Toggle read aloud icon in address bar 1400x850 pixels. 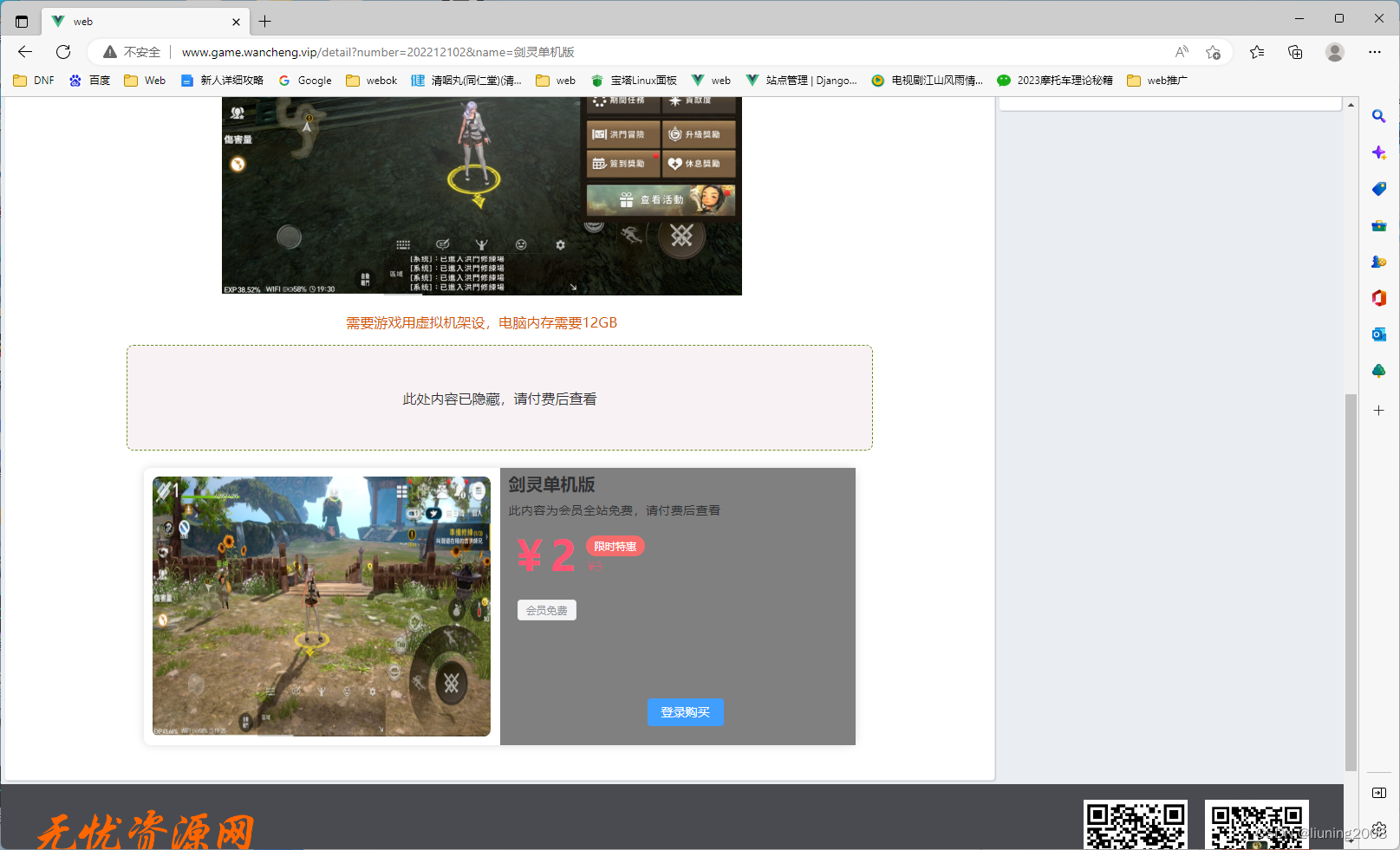click(x=1182, y=52)
